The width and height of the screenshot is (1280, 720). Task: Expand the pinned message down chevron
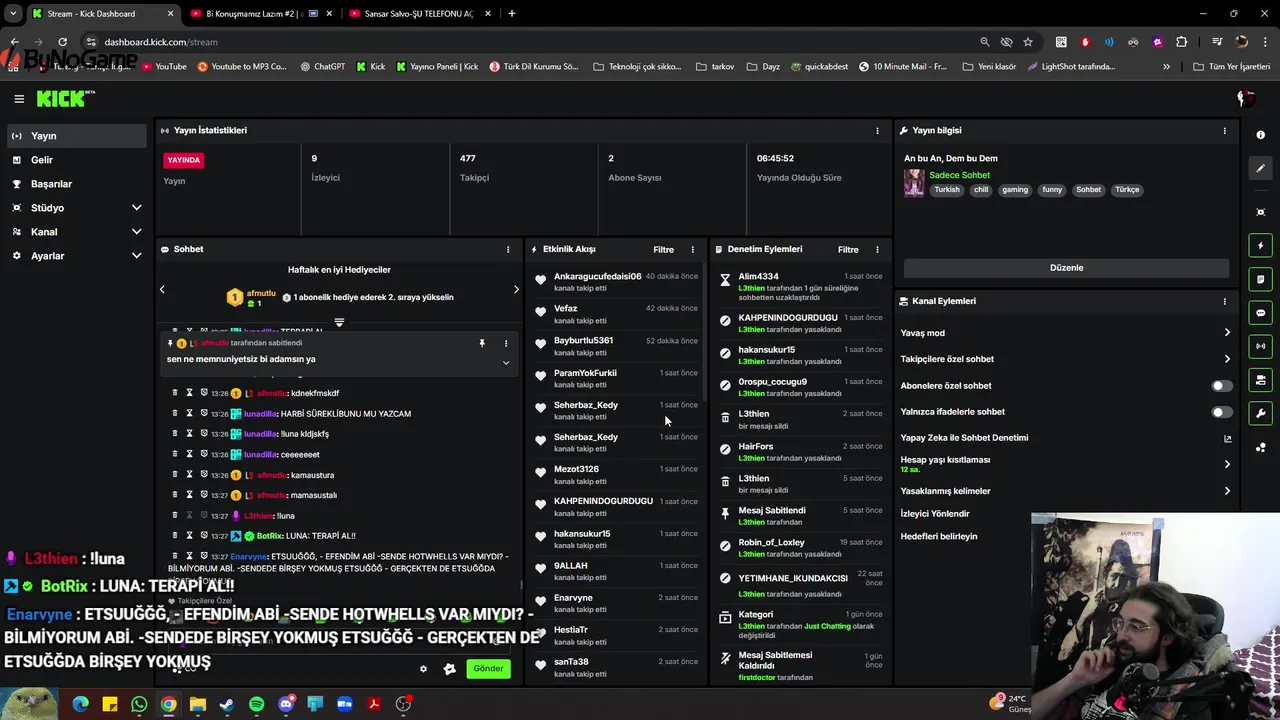pyautogui.click(x=506, y=362)
